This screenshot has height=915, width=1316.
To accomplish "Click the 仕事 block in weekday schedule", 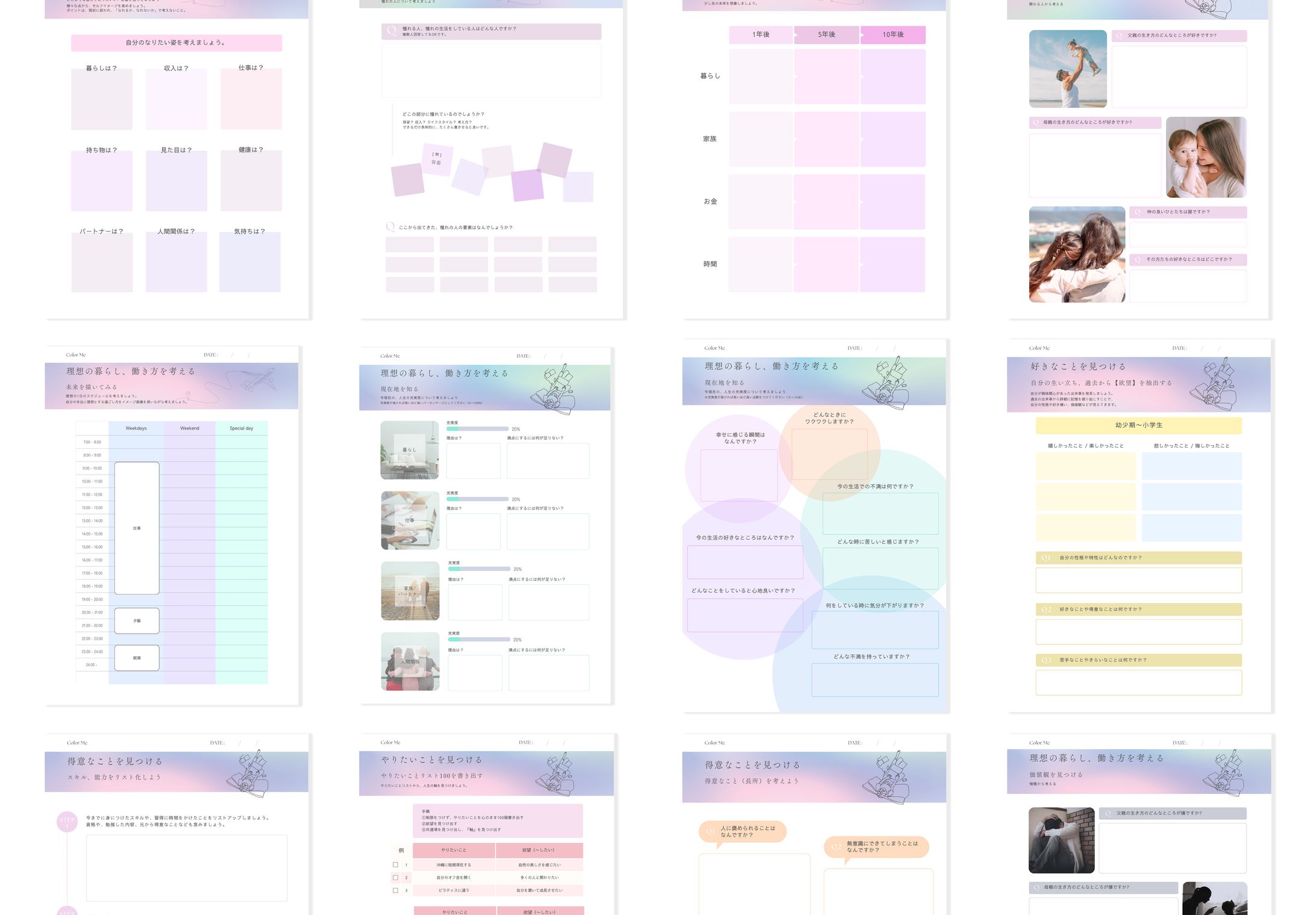I will tap(137, 528).
